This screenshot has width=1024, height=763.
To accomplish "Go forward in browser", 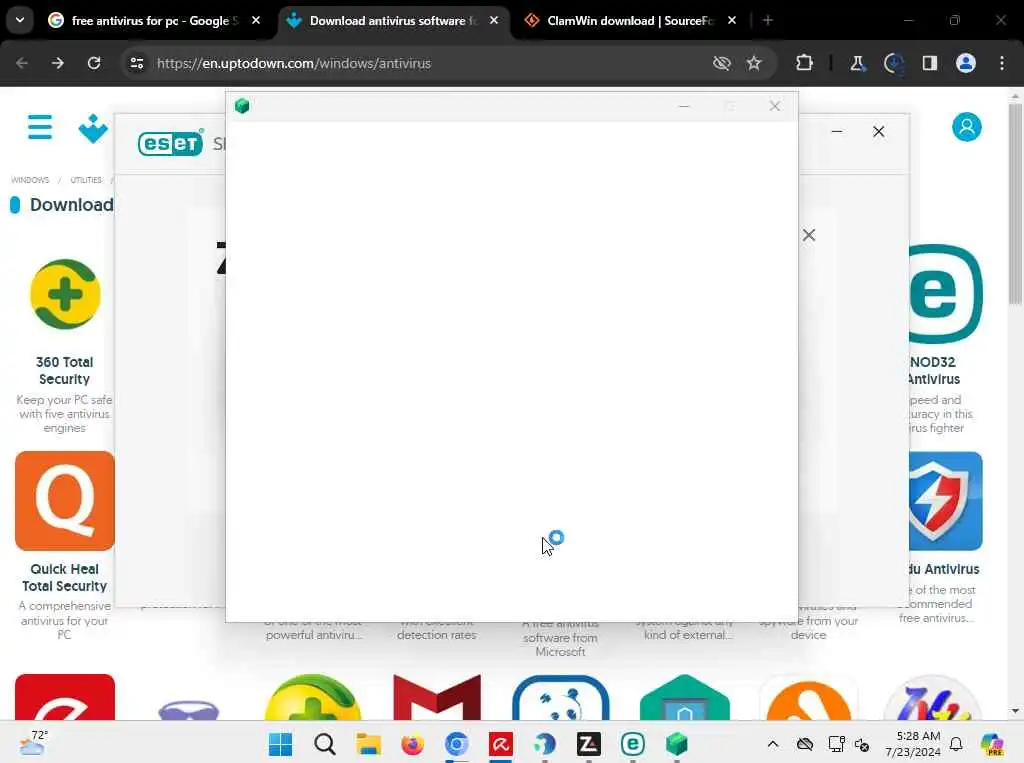I will point(57,63).
